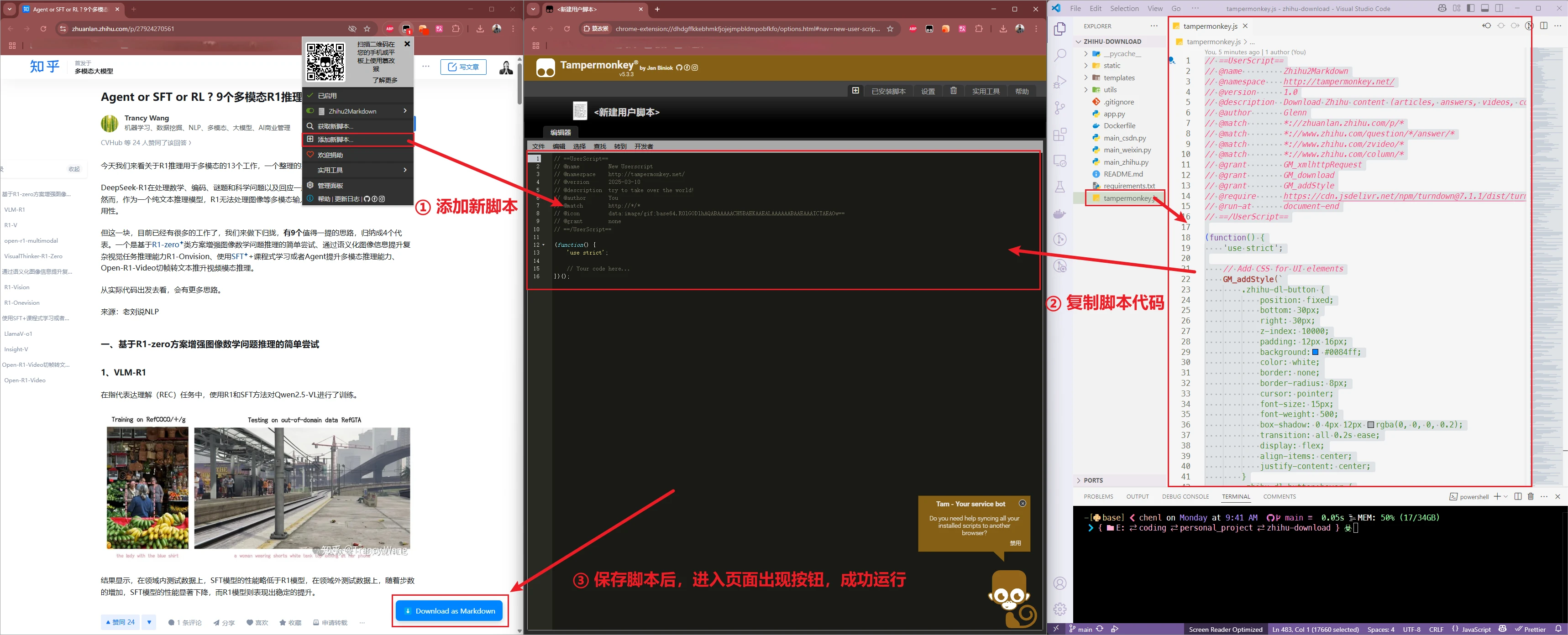Toggle the bottom panel layout button in VS Code
The width and height of the screenshot is (1568, 635).
(x=1484, y=9)
